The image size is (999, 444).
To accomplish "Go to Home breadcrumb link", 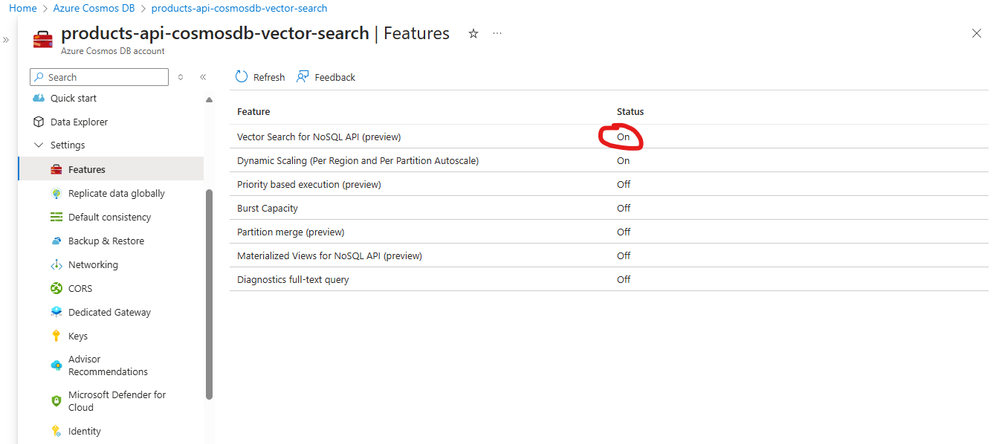I will [23, 9].
